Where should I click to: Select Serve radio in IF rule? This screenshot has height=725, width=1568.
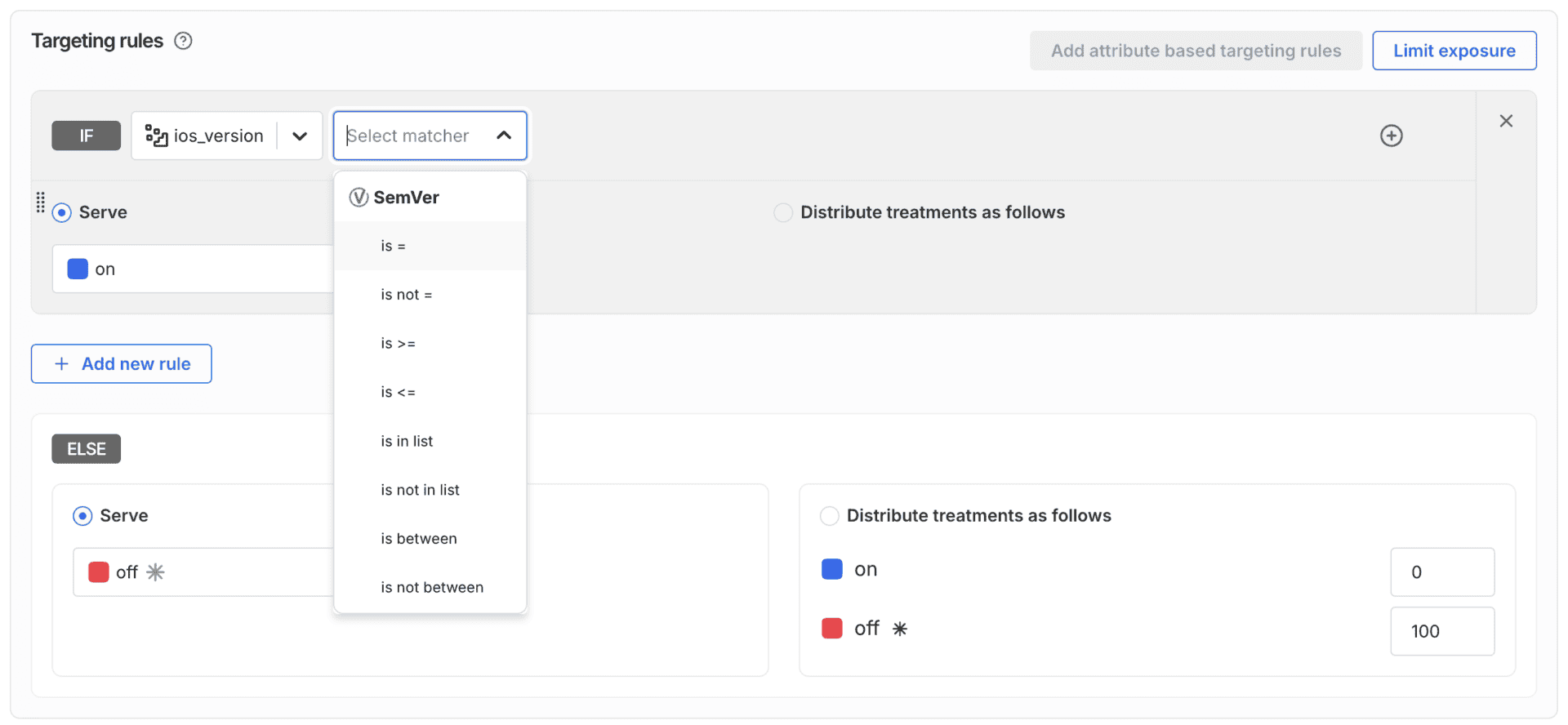coord(62,213)
